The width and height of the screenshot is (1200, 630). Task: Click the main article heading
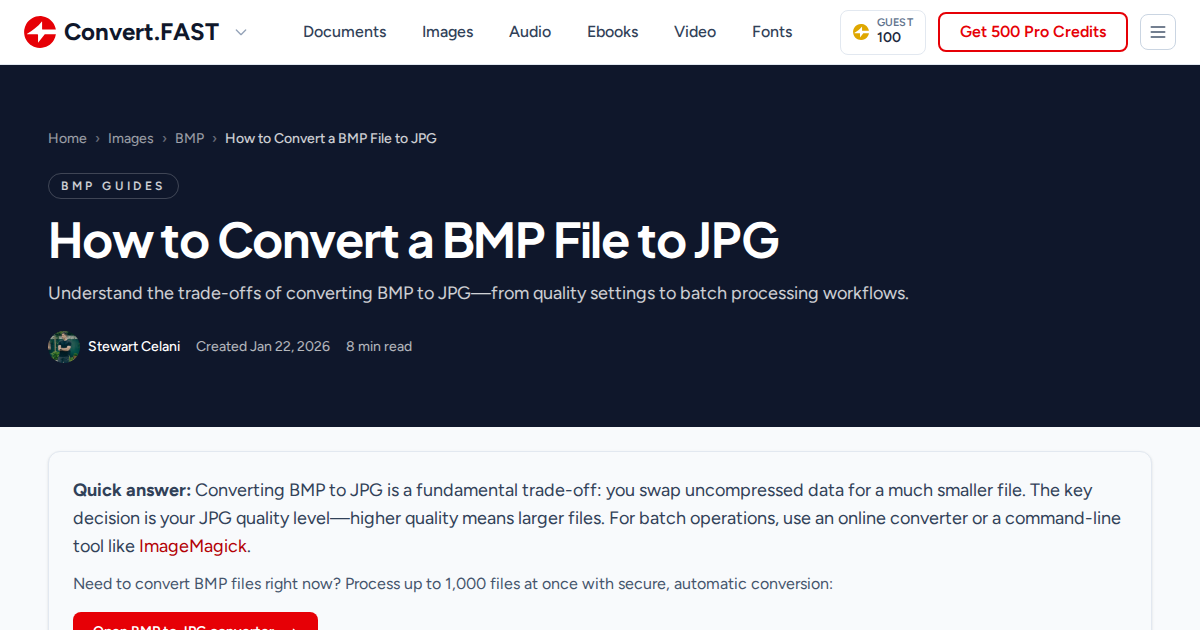pyautogui.click(x=413, y=240)
